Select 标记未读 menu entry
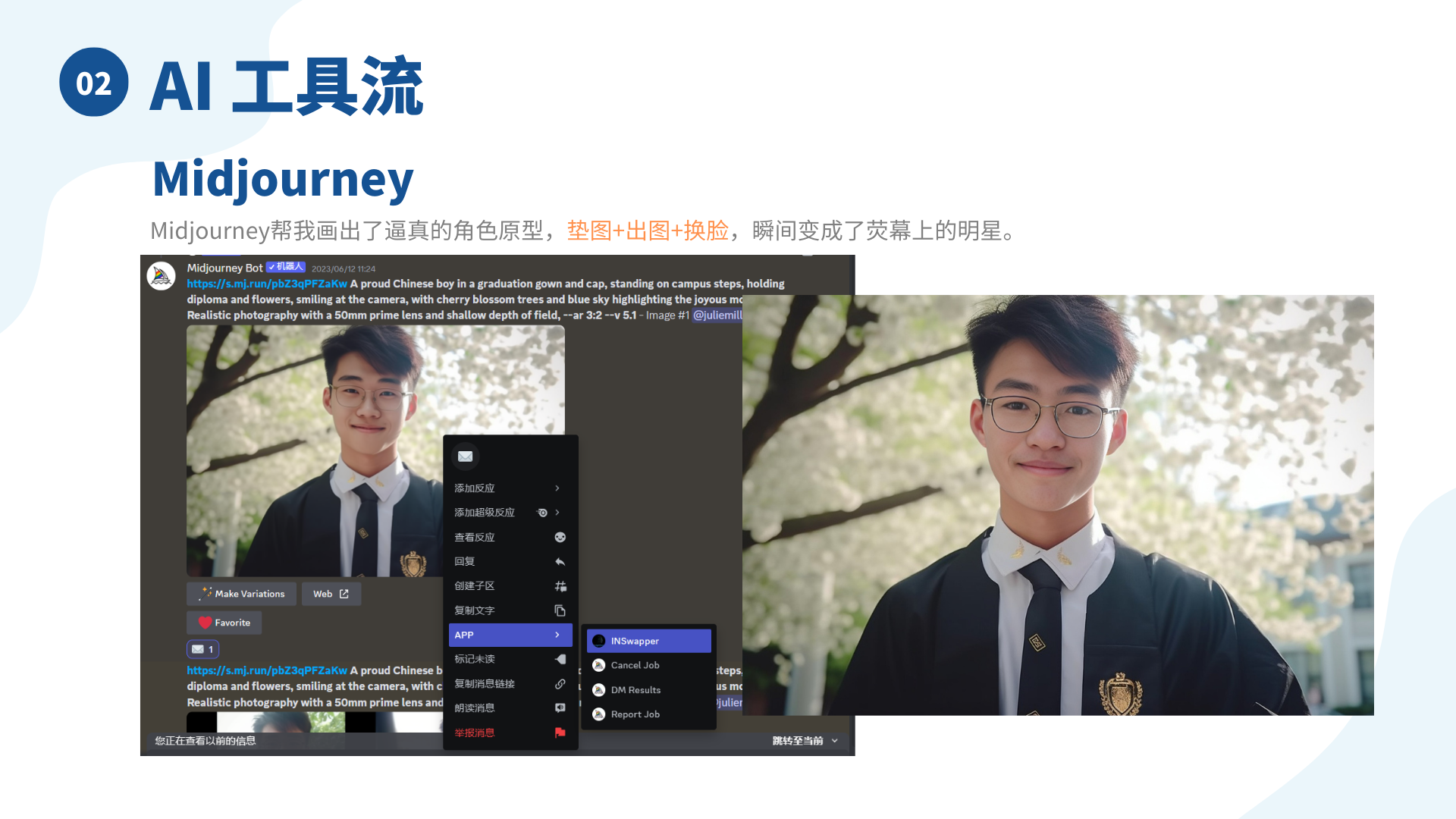Screen dimensions: 1456x819 [510, 659]
